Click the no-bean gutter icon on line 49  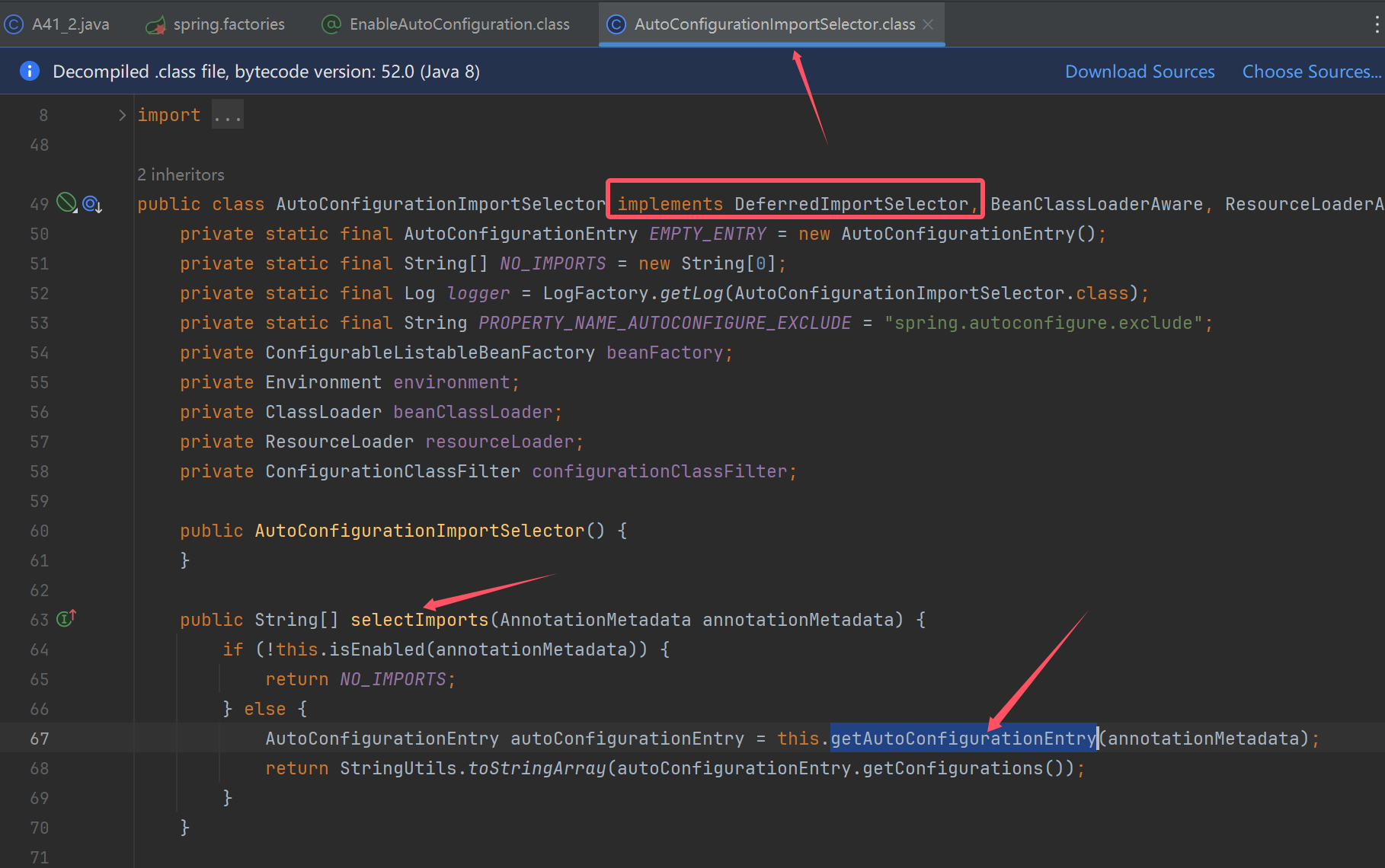67,203
